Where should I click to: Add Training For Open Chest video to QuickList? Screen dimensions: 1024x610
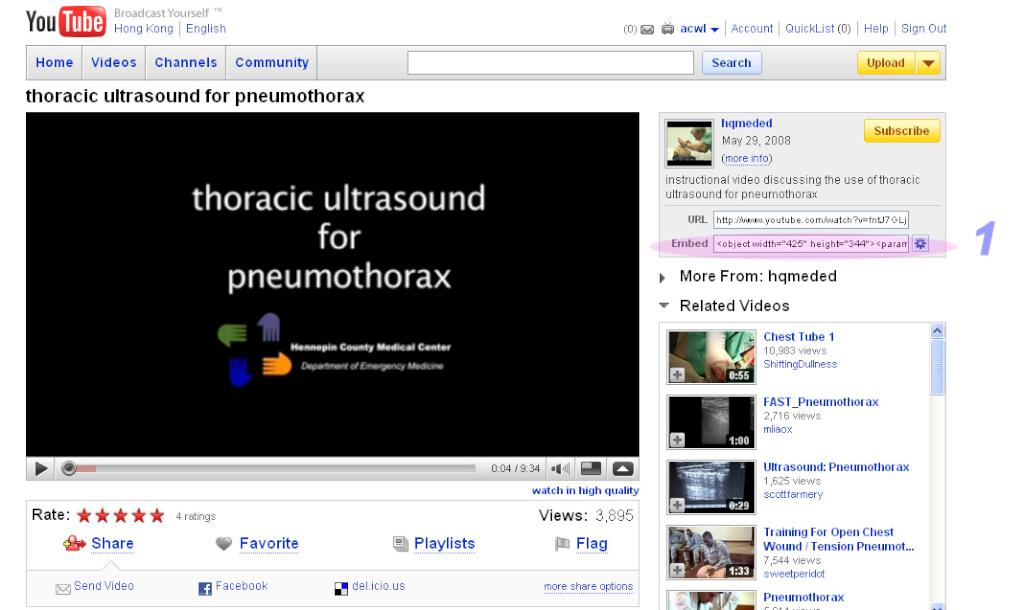[677, 571]
